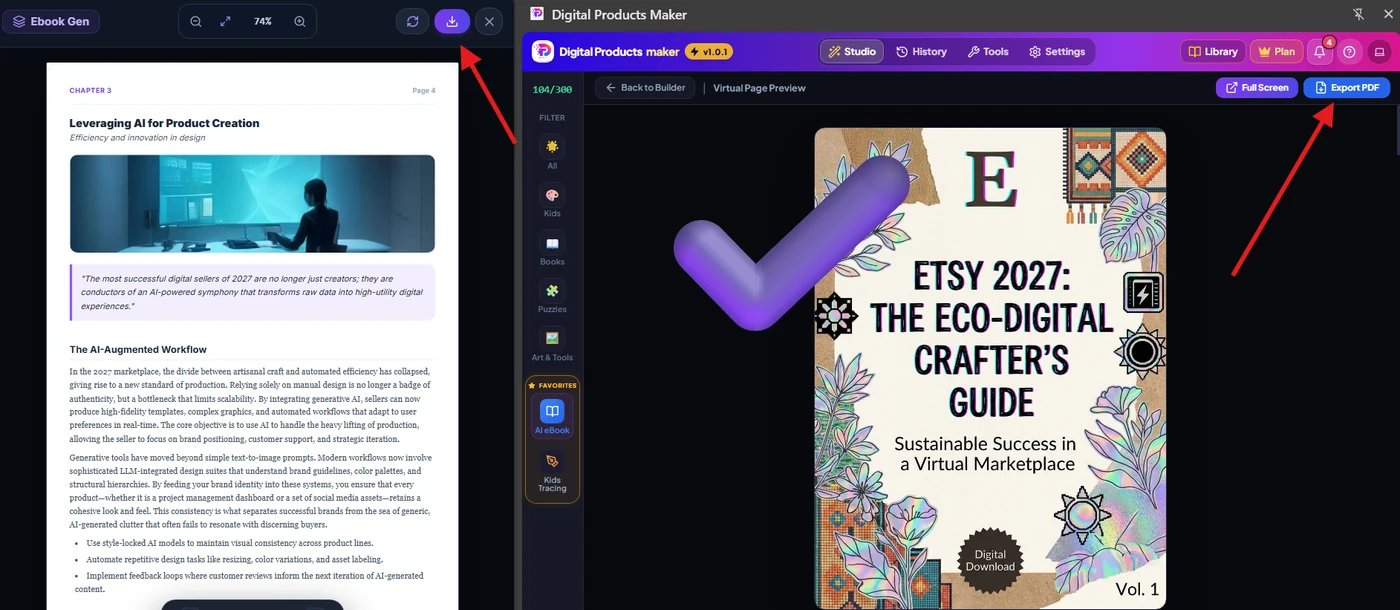
Task: Select the Kids filter
Action: [552, 200]
